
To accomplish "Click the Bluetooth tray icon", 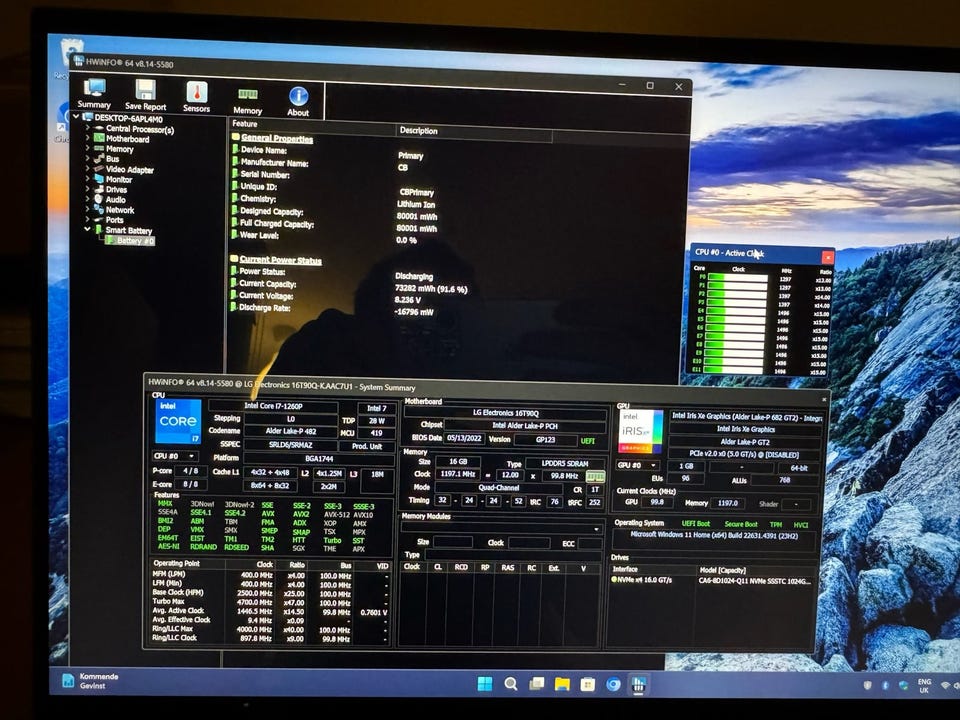I will pyautogui.click(x=885, y=685).
